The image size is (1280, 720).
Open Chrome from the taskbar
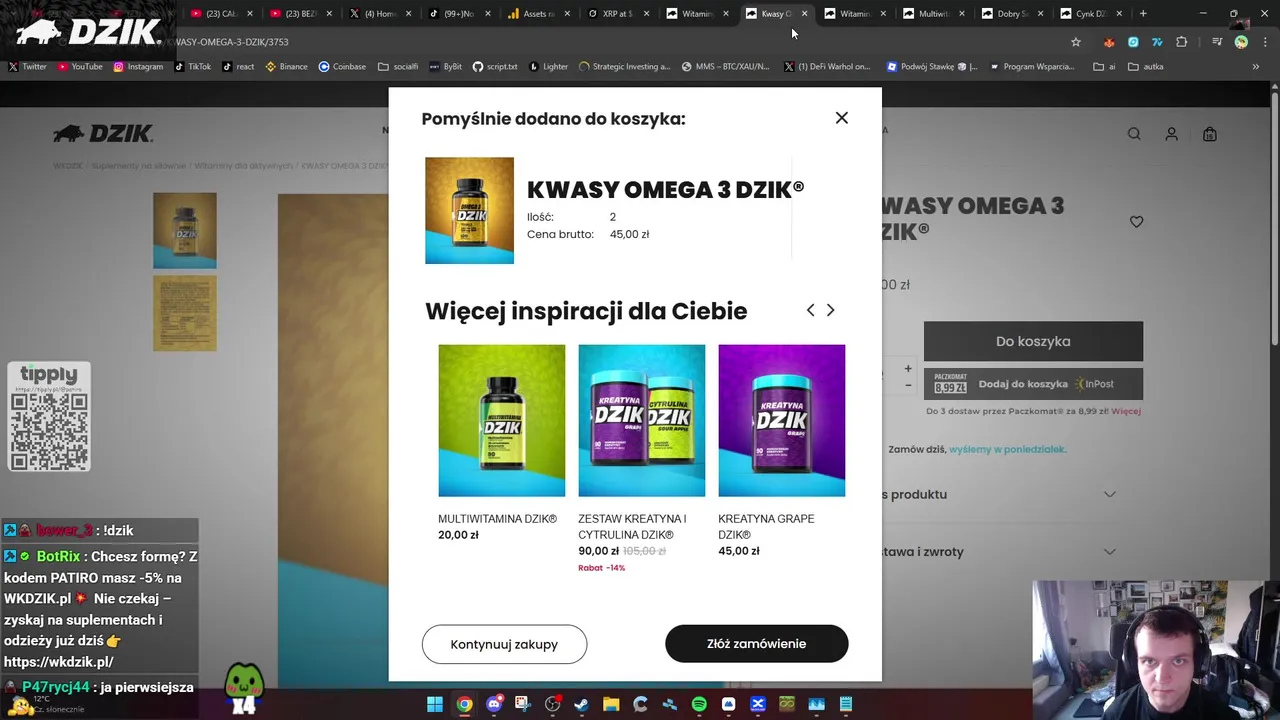465,704
